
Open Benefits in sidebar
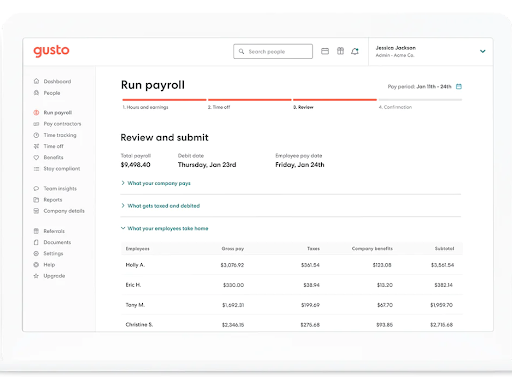point(53,157)
